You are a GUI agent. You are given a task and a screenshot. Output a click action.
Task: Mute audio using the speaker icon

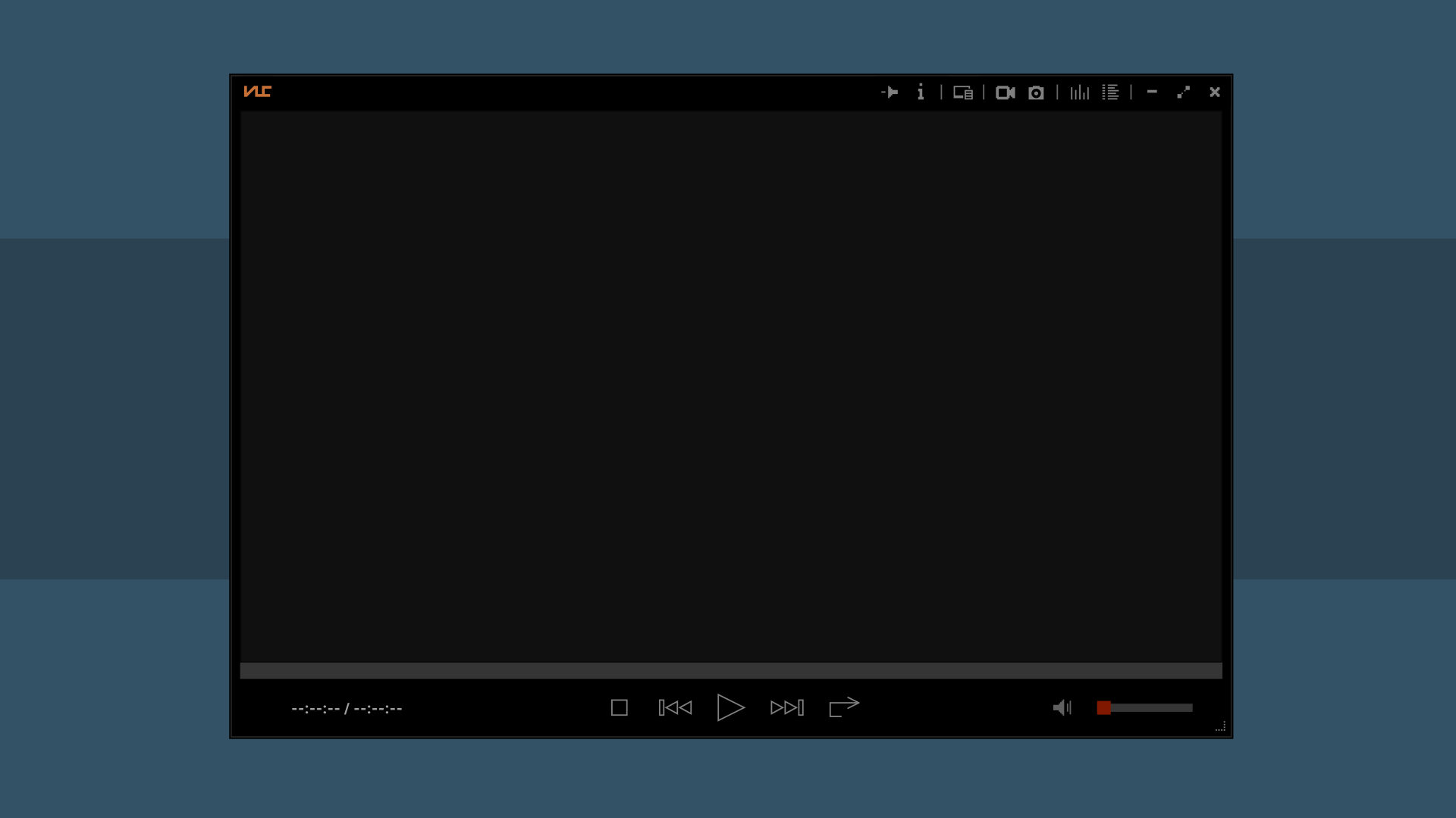pos(1061,707)
